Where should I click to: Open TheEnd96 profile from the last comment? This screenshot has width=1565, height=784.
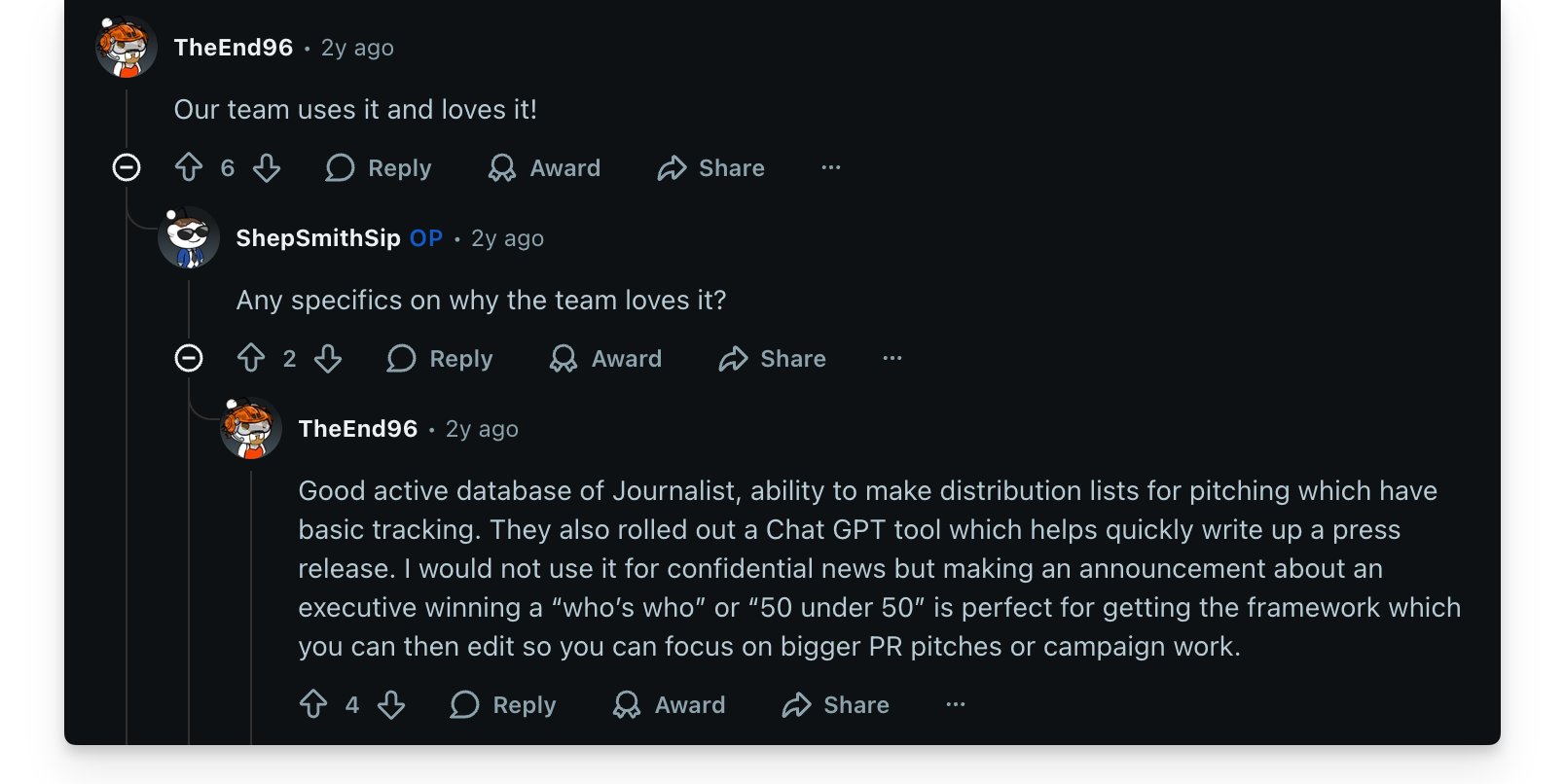tap(358, 429)
